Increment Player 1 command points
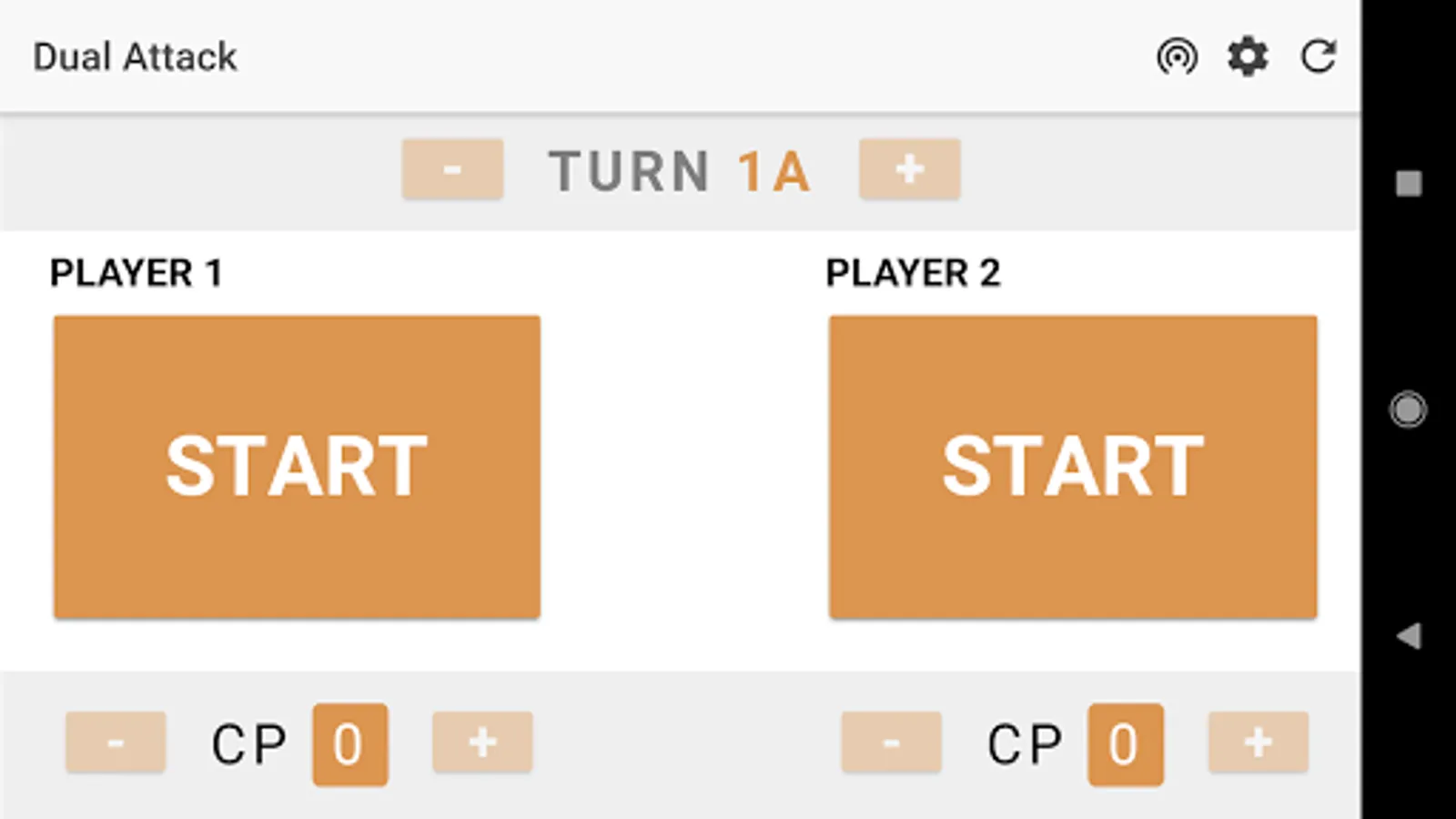The height and width of the screenshot is (819, 1456). click(x=481, y=742)
